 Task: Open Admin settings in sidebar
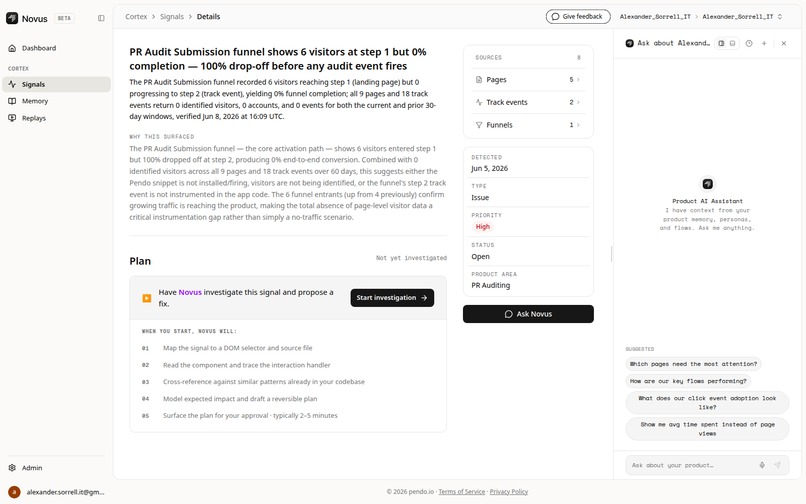pyautogui.click(x=57, y=468)
